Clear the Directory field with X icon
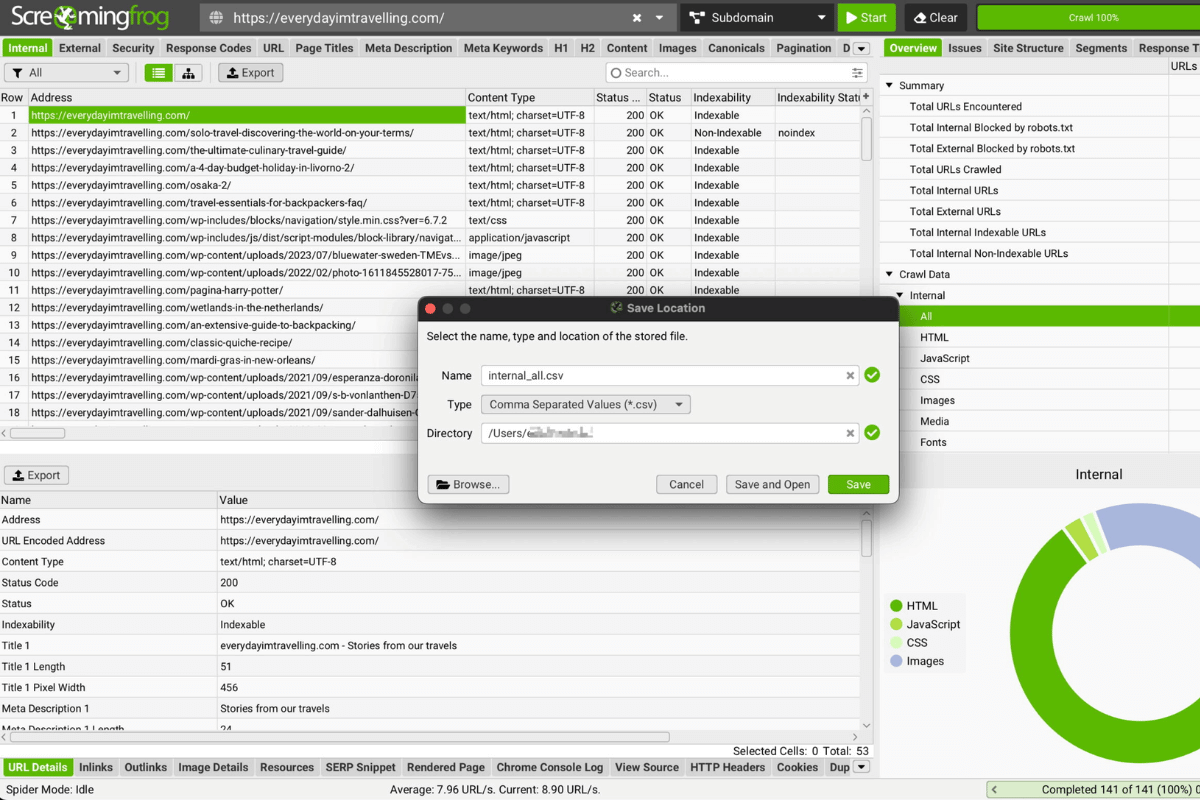 point(850,433)
